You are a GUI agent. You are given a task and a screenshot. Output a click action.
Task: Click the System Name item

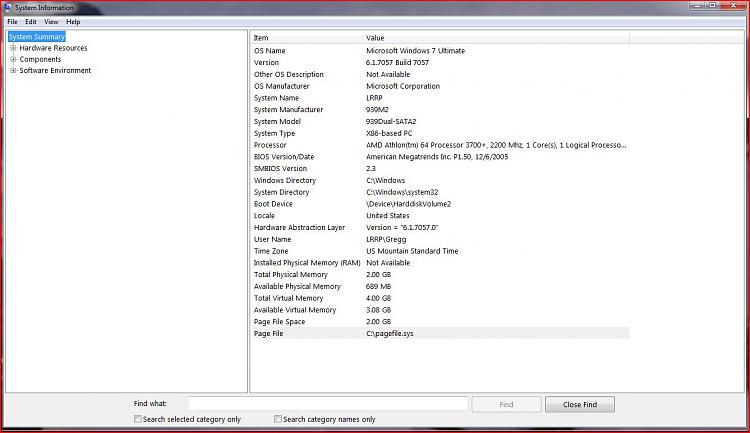(x=276, y=98)
